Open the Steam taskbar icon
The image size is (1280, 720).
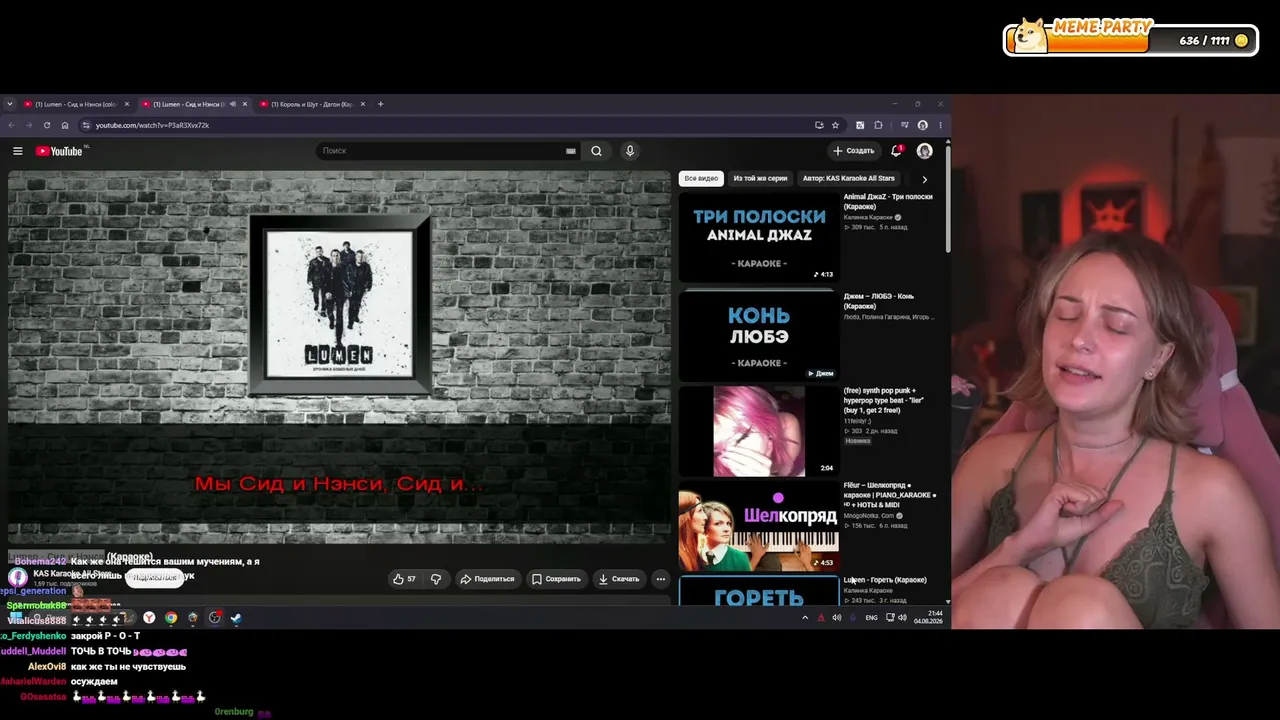click(x=236, y=618)
